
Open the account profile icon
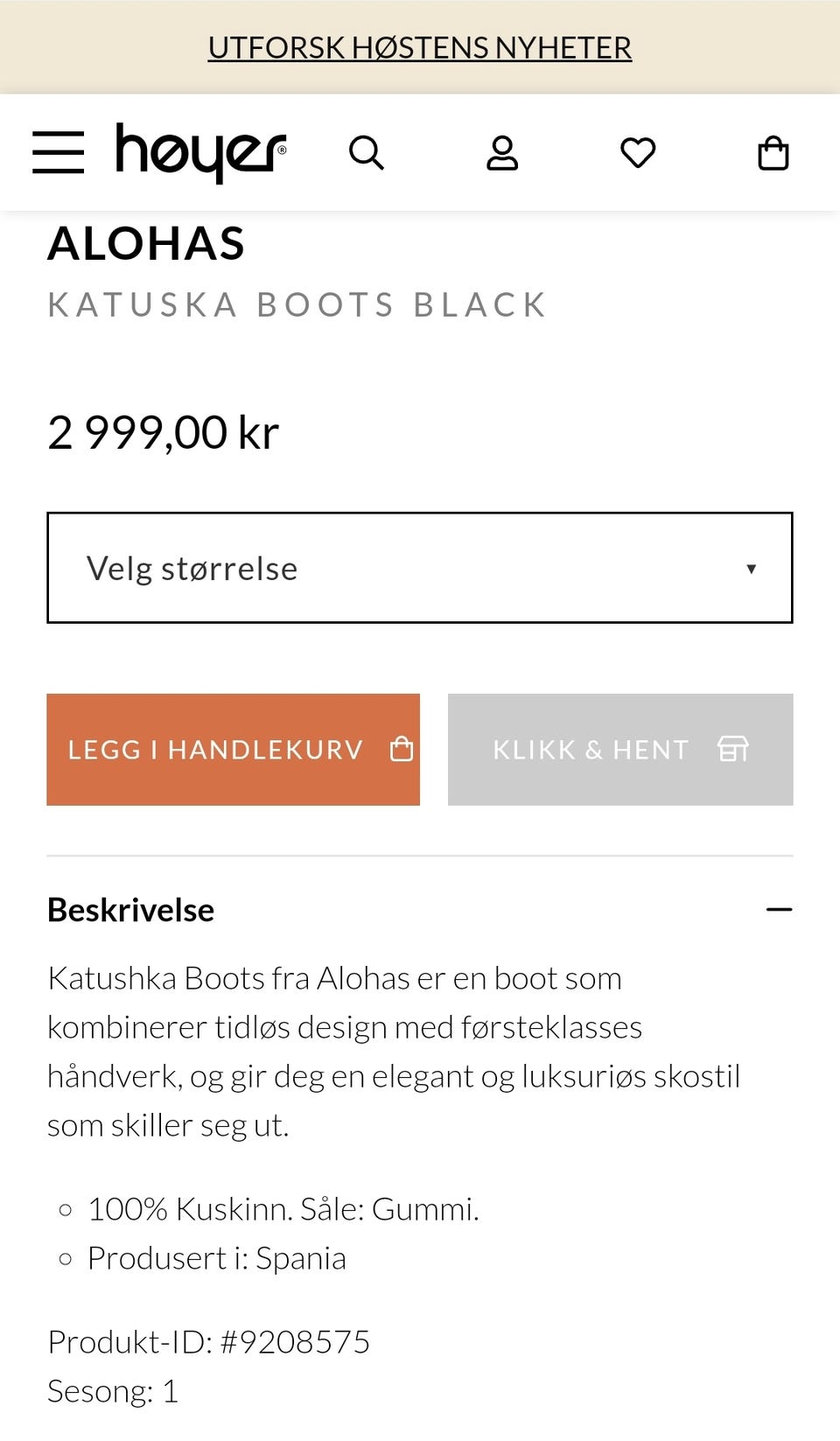pyautogui.click(x=502, y=151)
